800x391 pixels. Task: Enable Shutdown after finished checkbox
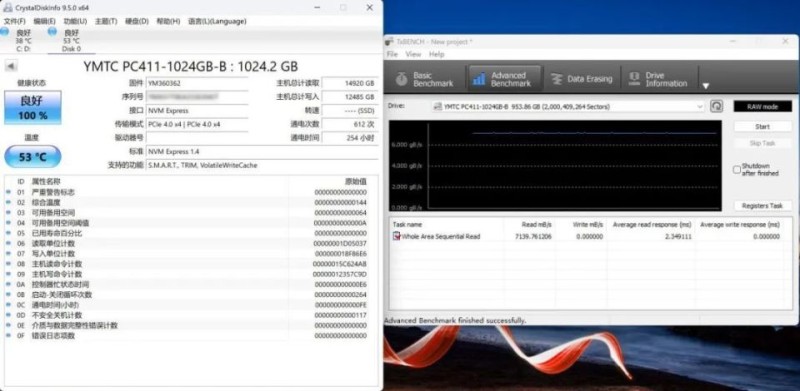(737, 169)
